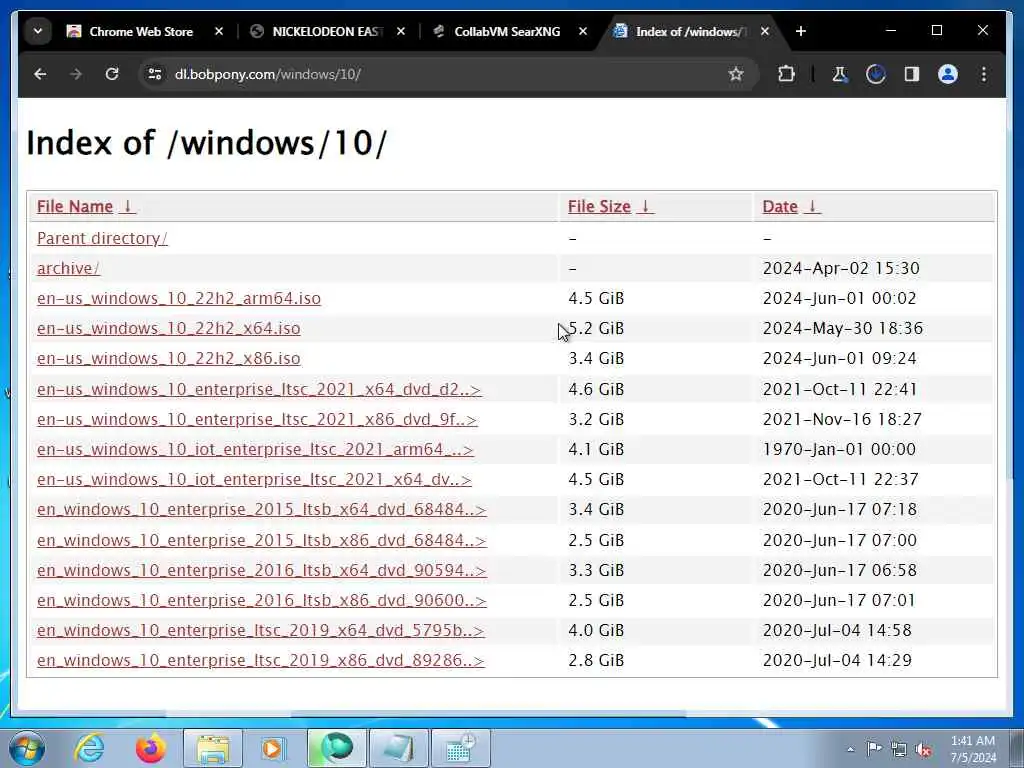Image resolution: width=1024 pixels, height=768 pixels.
Task: Open Action Center flag icon
Action: point(874,749)
